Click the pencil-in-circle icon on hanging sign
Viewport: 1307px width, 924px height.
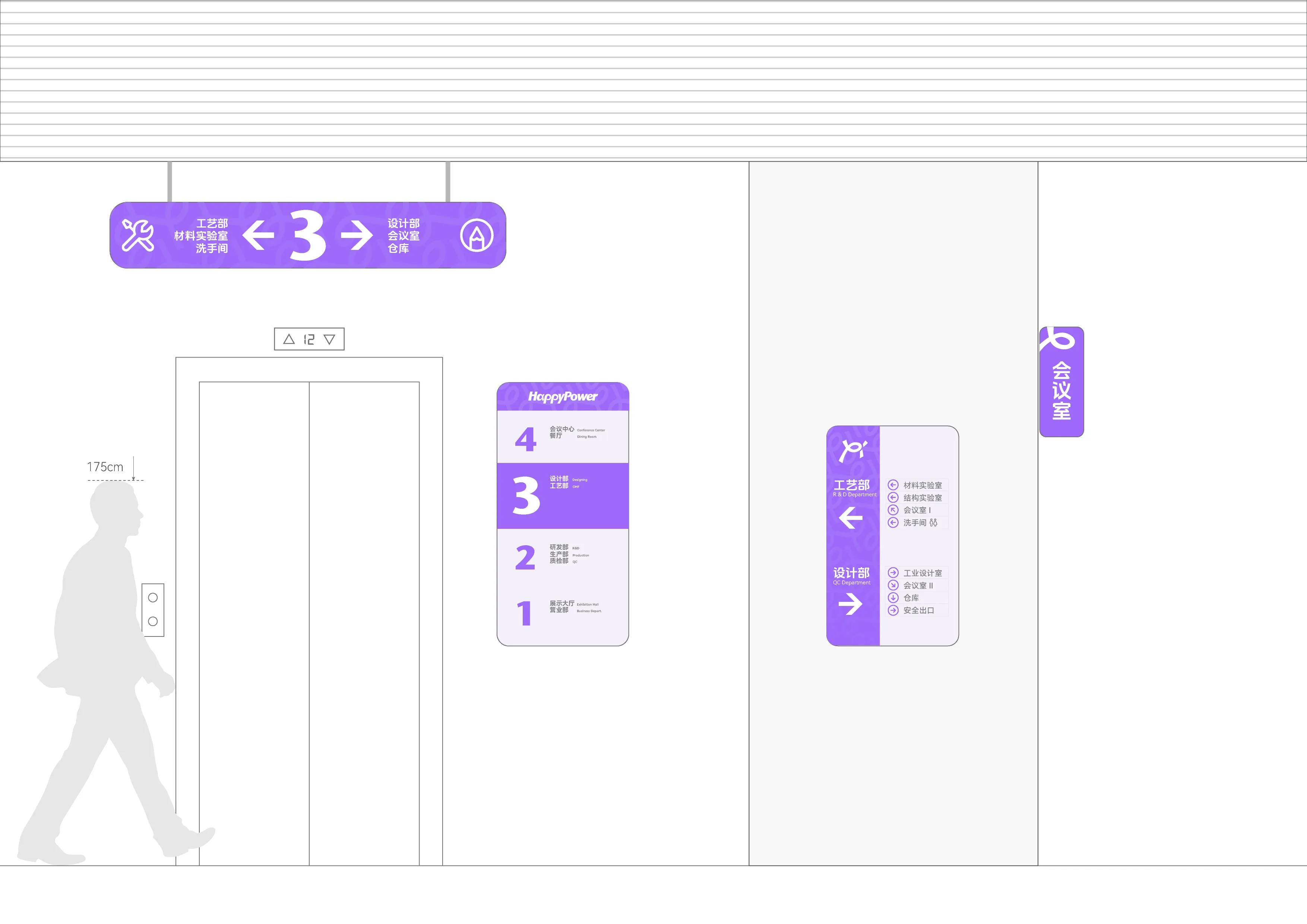point(477,235)
